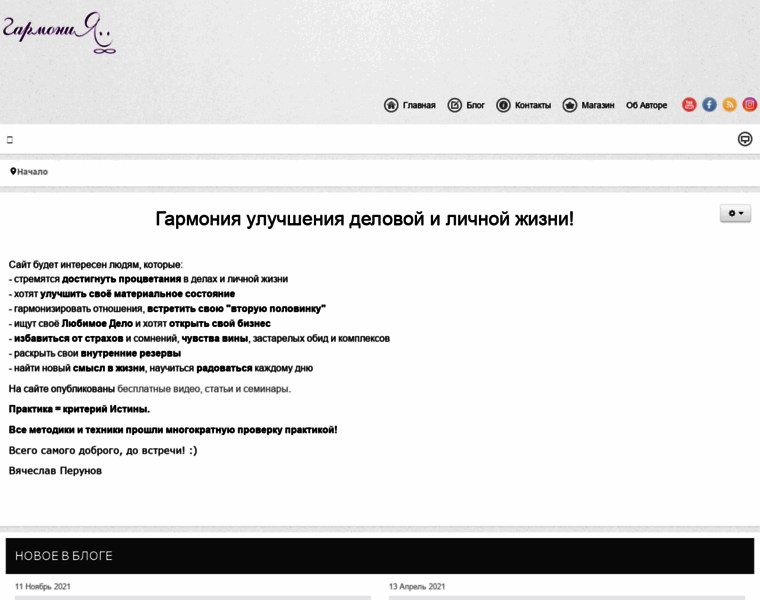Image resolution: width=760 pixels, height=600 pixels.
Task: Follow the бесплатные видео, статьи и семинары link
Action: 204,389
